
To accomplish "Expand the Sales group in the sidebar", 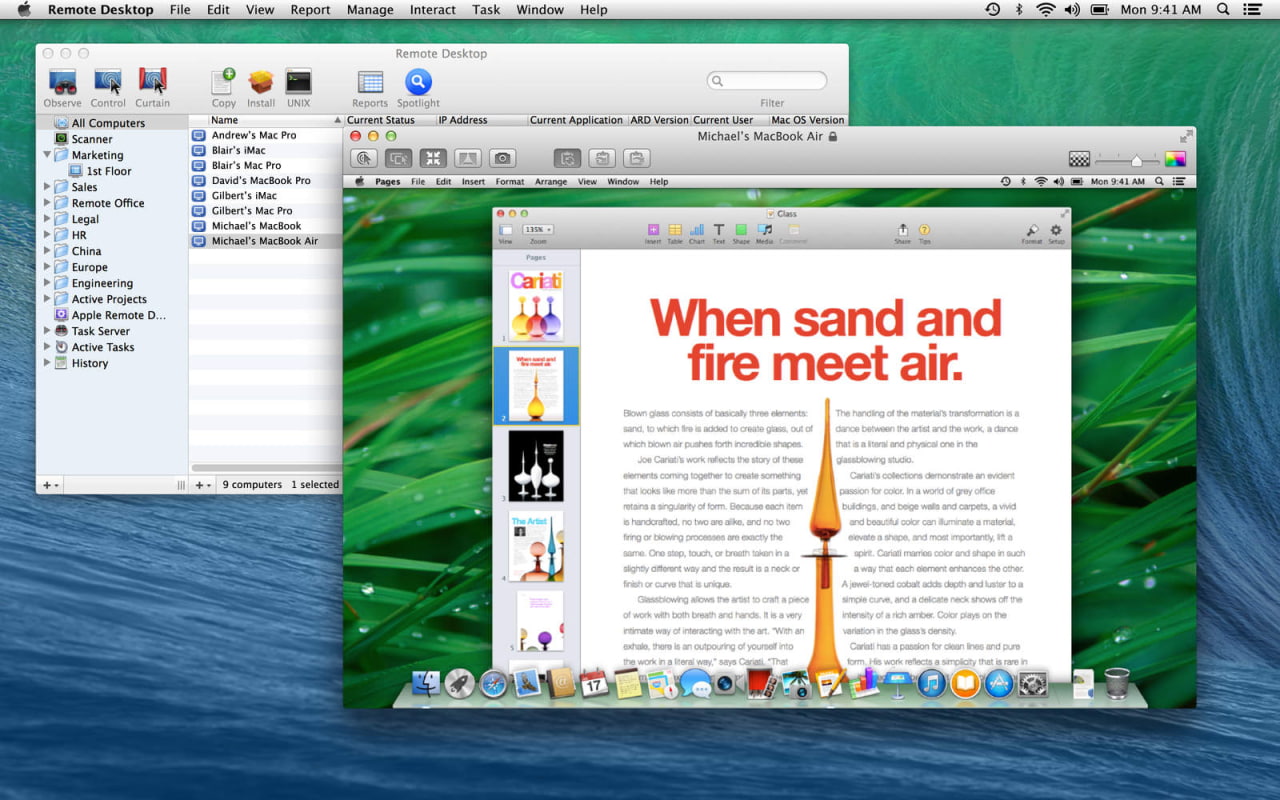I will [x=47, y=187].
